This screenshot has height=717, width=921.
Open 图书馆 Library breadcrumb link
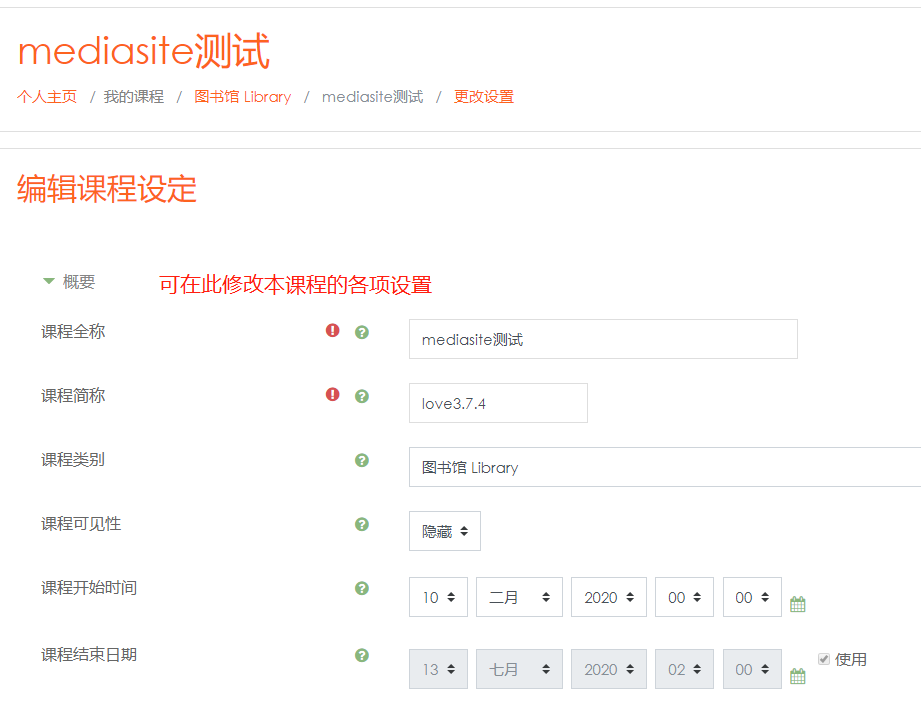(243, 97)
